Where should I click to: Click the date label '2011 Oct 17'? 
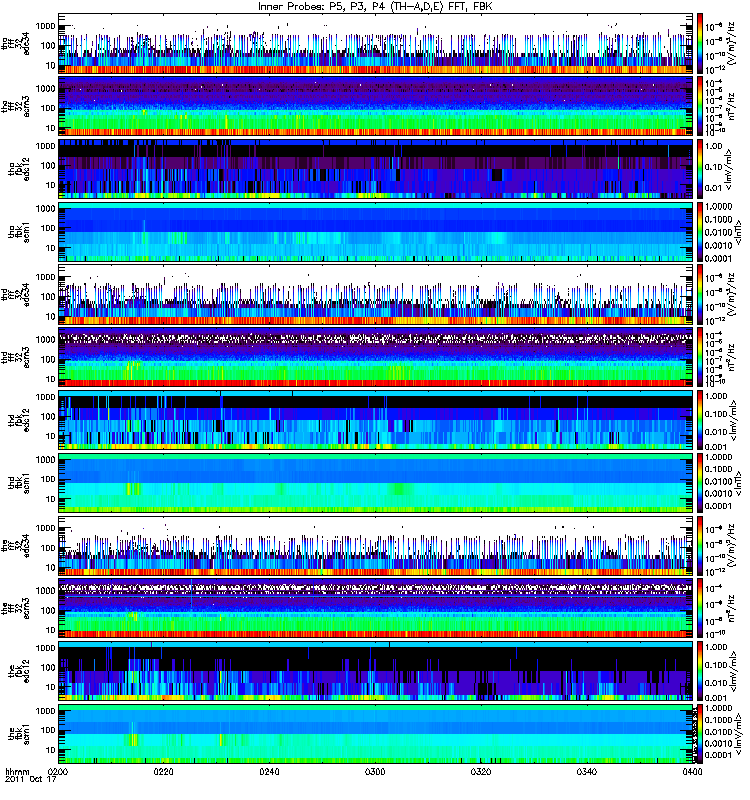[31, 779]
